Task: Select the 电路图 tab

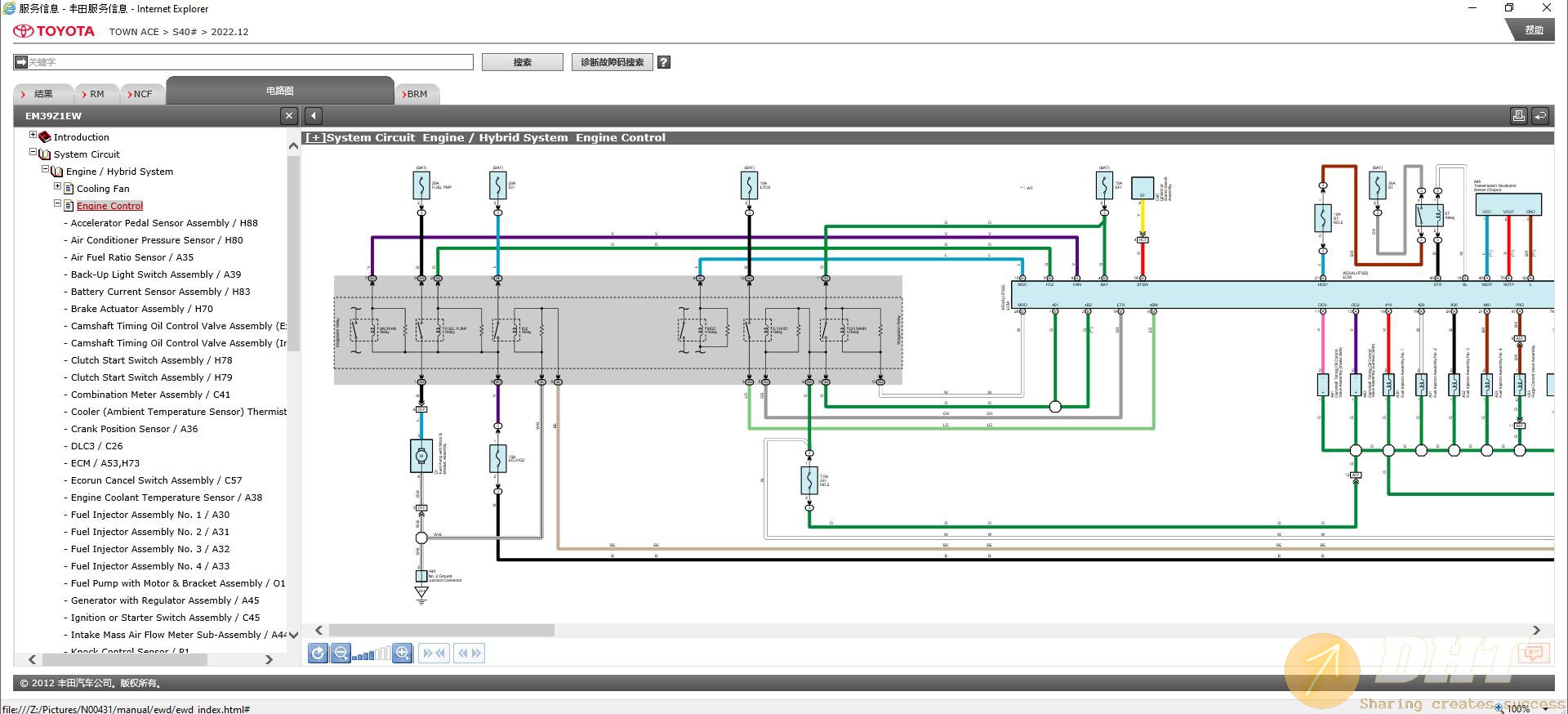Action: tap(280, 91)
